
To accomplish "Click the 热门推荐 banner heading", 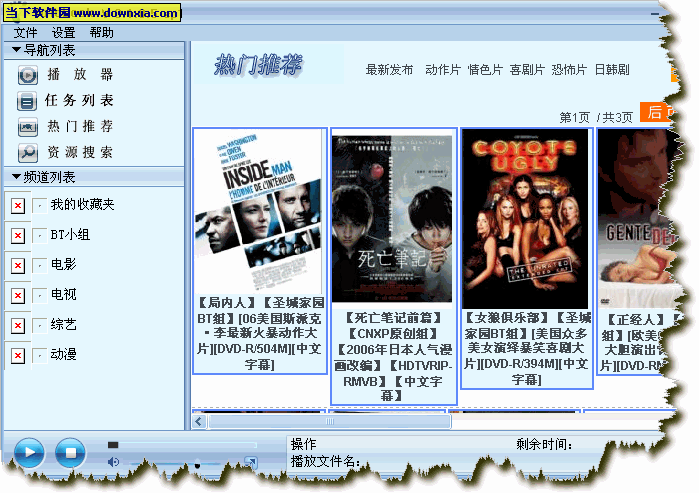I will 259,65.
